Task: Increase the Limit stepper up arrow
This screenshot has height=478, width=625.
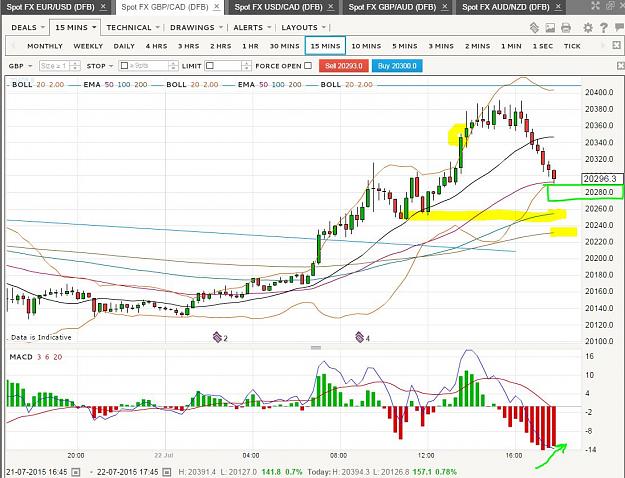Action: coord(247,63)
